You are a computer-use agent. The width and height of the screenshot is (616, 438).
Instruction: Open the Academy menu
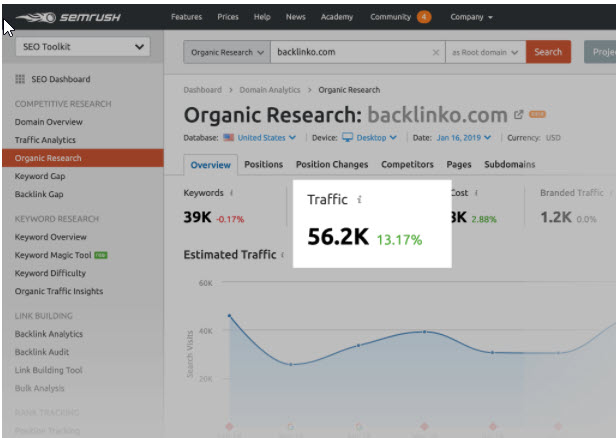[337, 17]
